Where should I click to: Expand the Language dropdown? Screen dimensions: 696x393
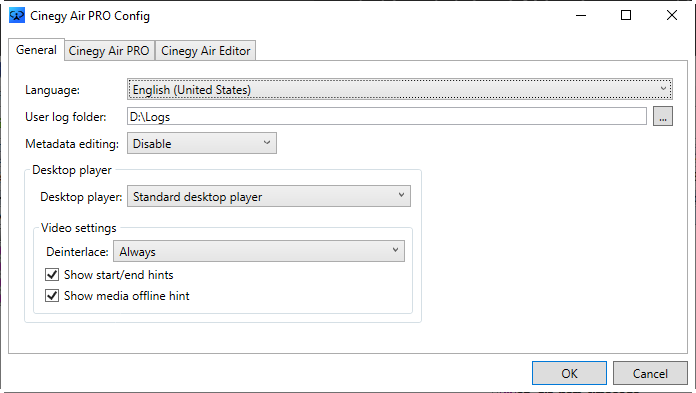[399, 89]
